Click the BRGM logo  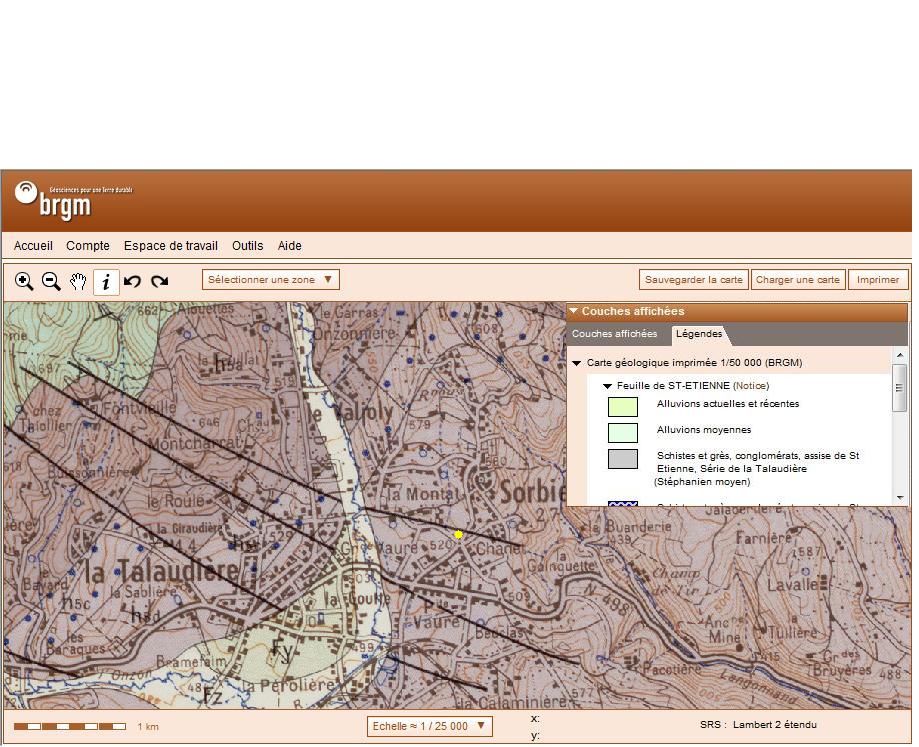coord(73,200)
